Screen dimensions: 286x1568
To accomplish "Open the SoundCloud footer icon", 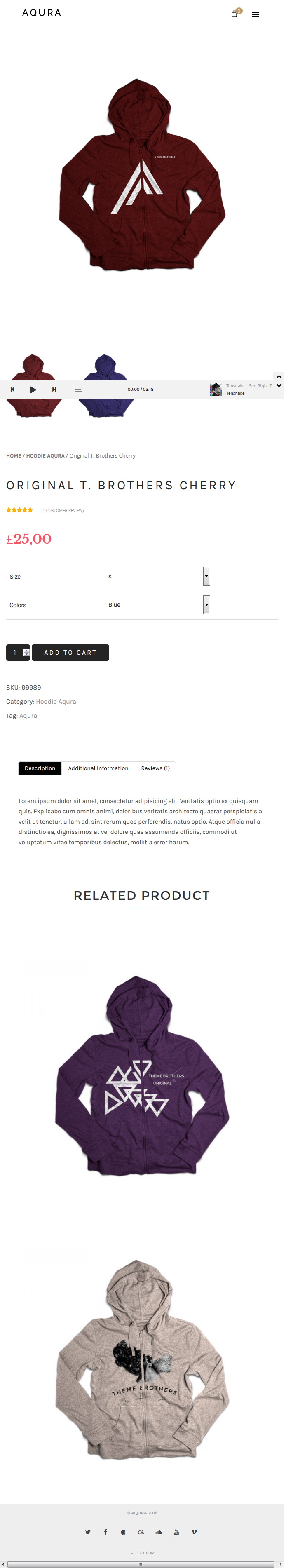I will point(159,1532).
